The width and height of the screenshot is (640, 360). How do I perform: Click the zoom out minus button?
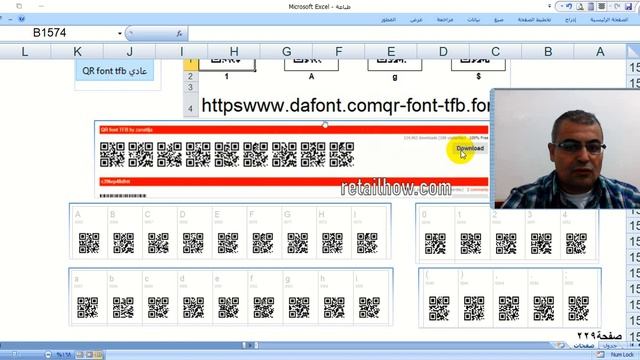48,355
